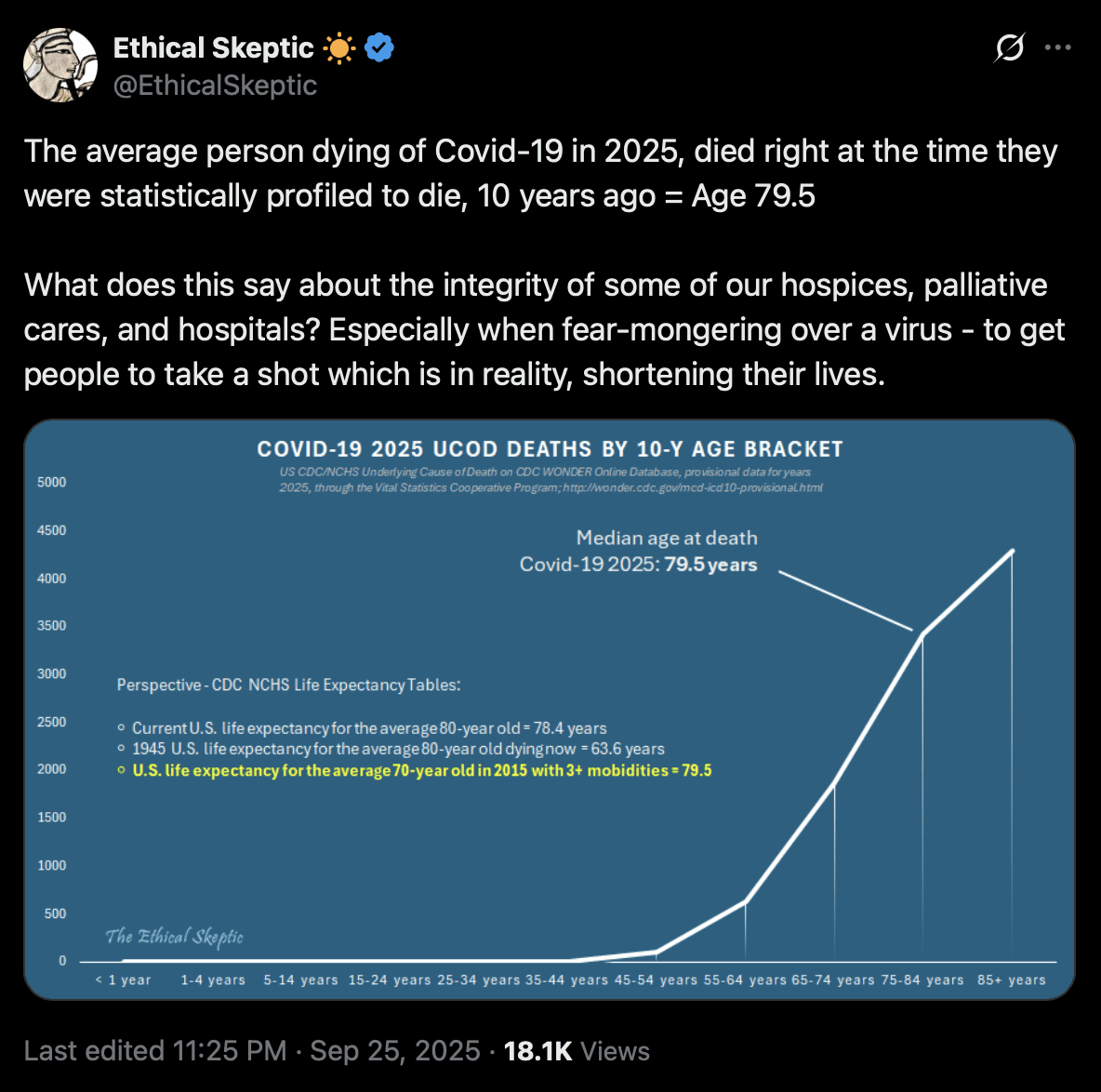Open the Ethical Skeptic profile avatar
Viewport: 1101px width, 1092px height.
[60, 64]
